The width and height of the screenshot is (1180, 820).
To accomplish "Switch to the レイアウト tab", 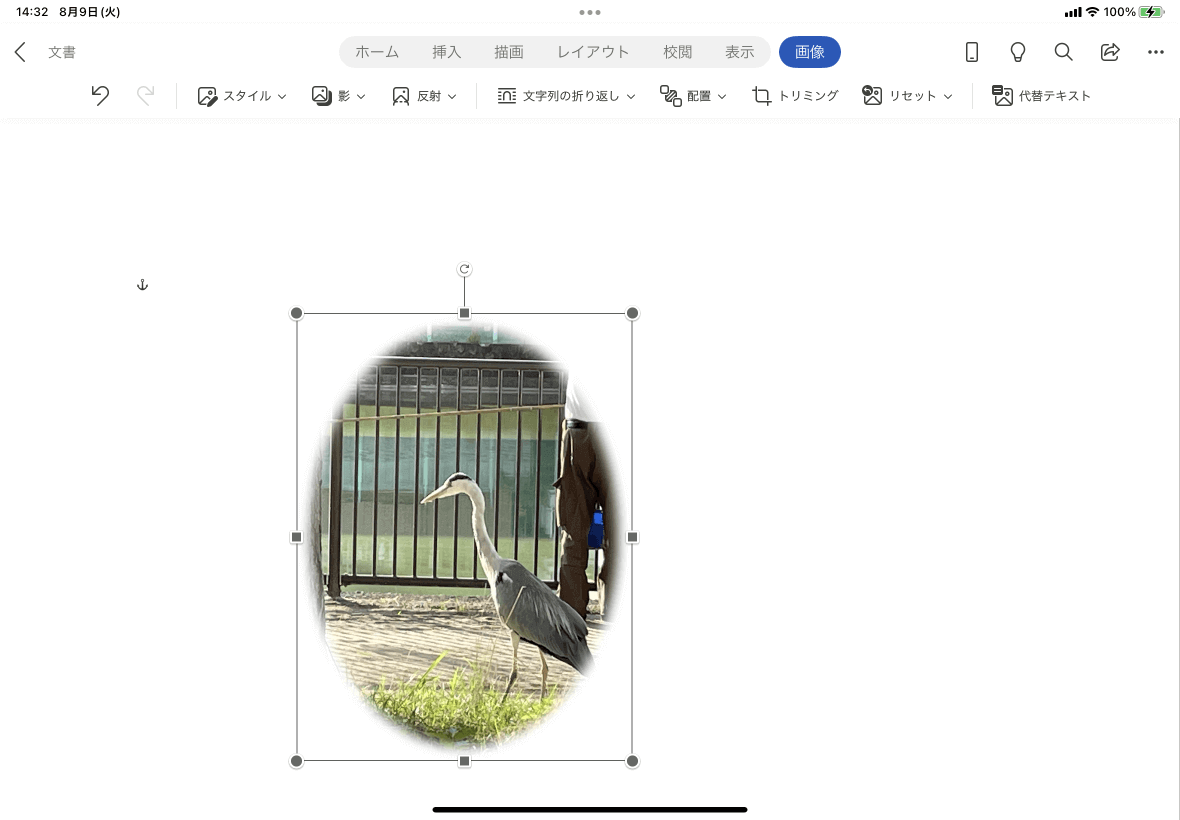I will [x=593, y=52].
